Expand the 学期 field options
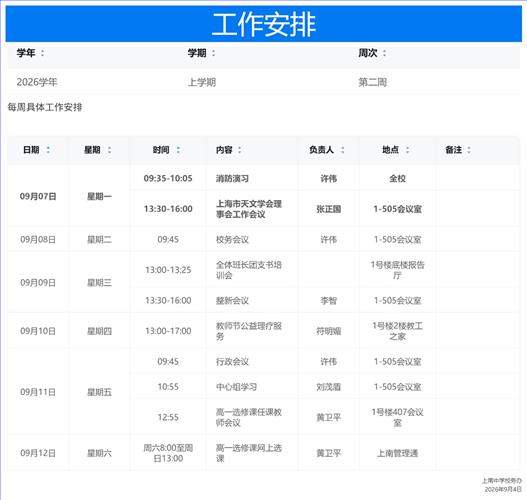Viewport: 527px width, 500px height. tap(213, 53)
